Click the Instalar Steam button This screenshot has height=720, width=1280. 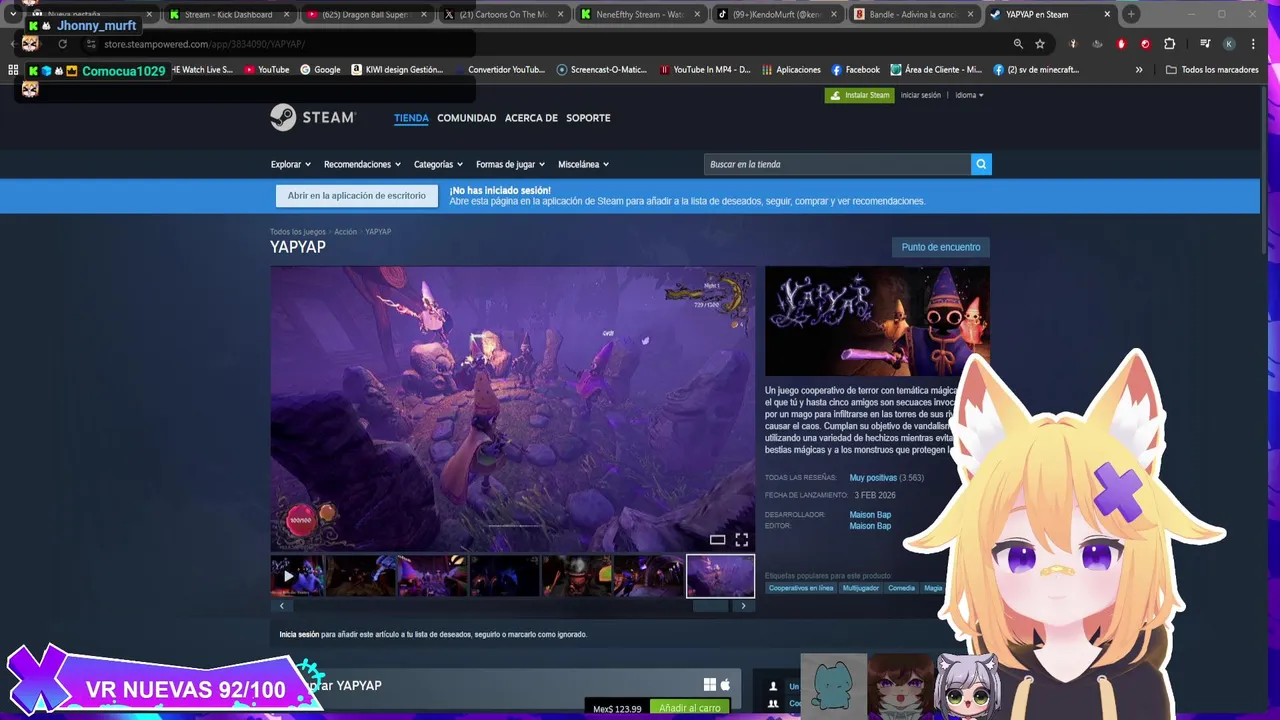click(860, 95)
